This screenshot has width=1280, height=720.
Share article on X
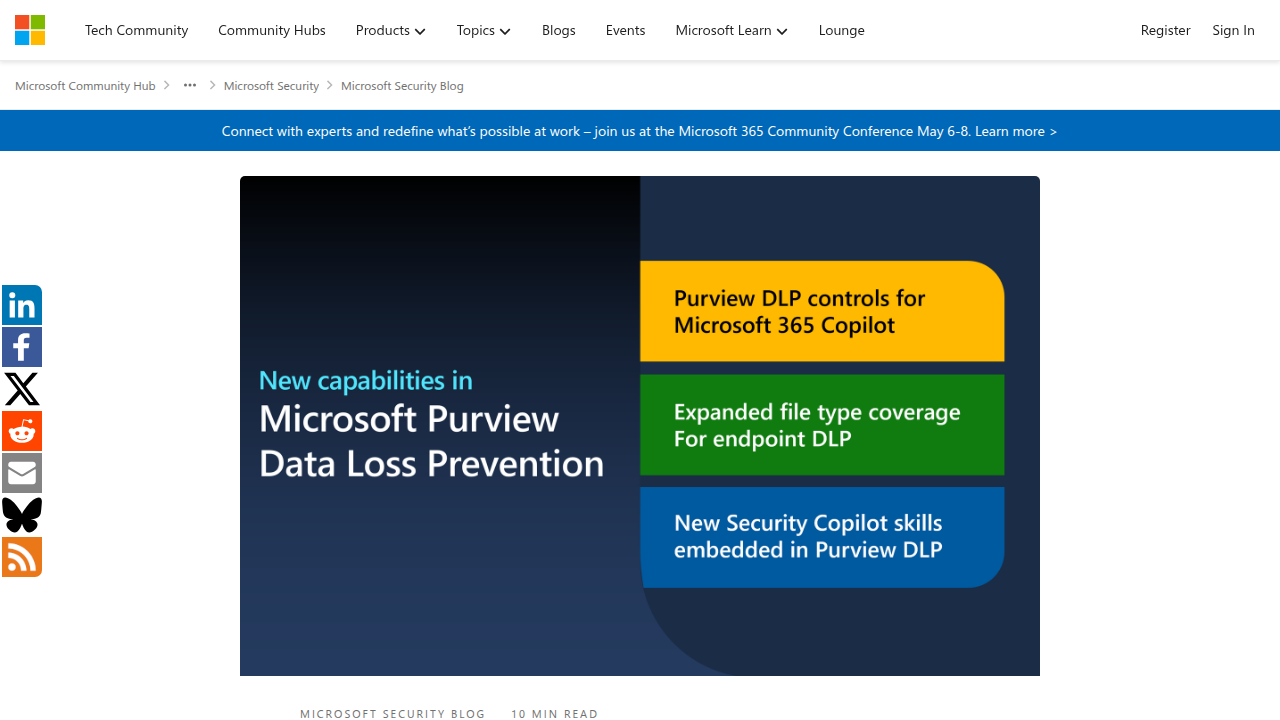coord(22,389)
